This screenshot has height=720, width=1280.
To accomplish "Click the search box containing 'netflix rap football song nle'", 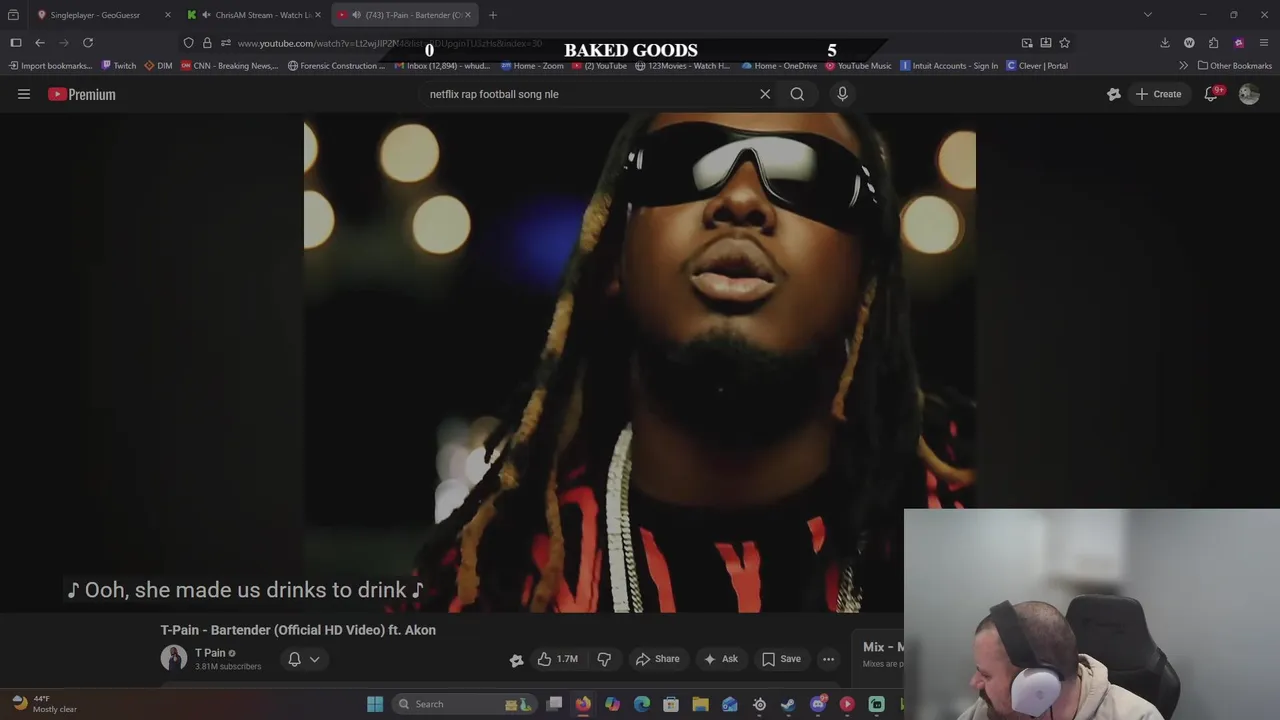I will click(x=590, y=94).
